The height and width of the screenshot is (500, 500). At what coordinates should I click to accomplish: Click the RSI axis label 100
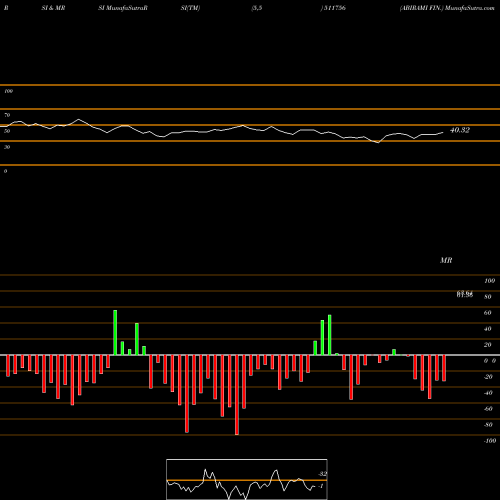[x=8, y=91]
